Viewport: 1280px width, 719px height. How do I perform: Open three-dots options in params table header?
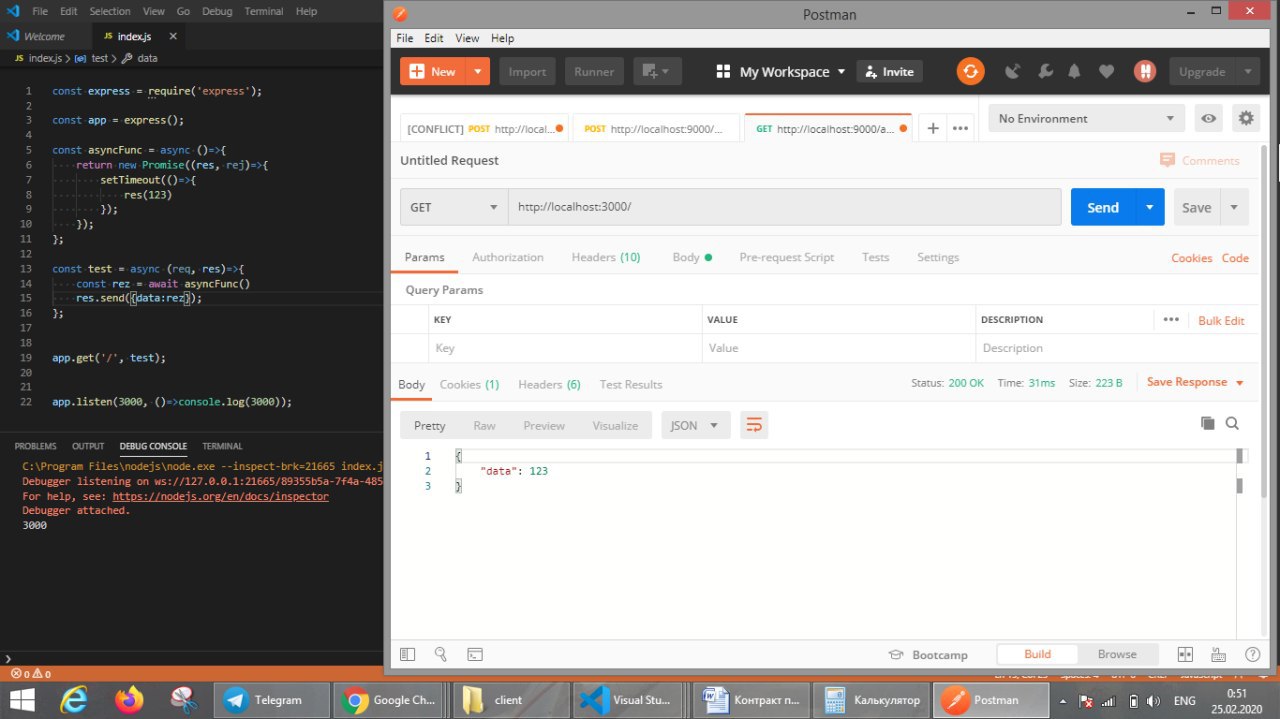(1171, 320)
